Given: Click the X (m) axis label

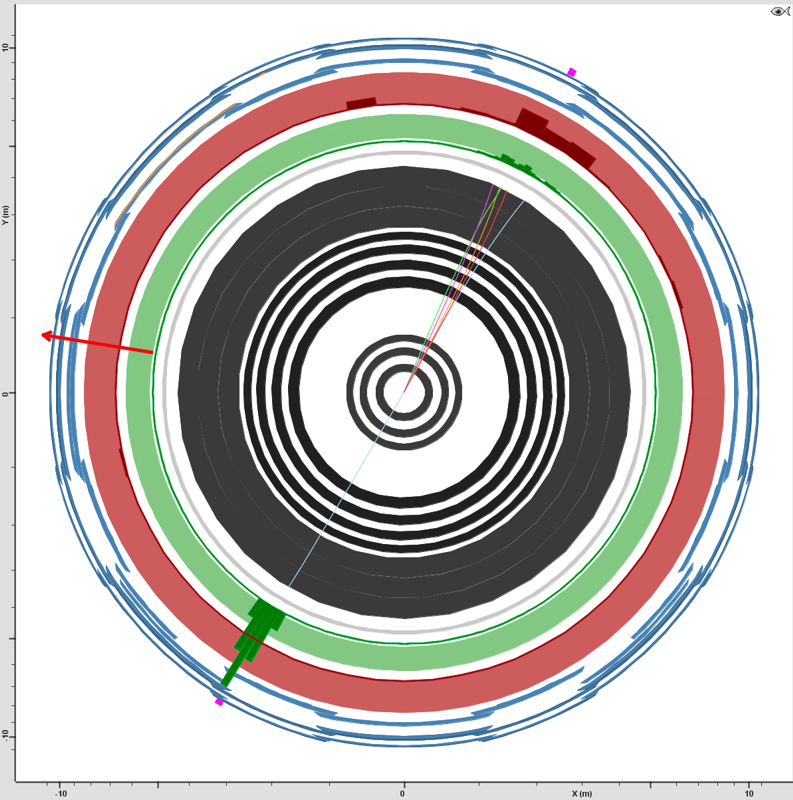Looking at the screenshot, I should point(581,793).
